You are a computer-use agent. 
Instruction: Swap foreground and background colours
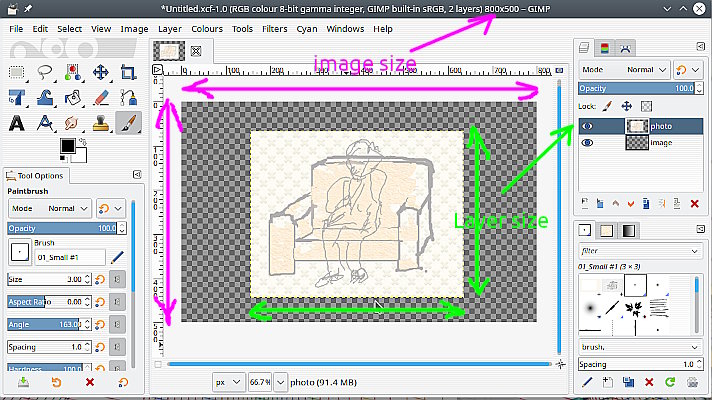(x=83, y=142)
